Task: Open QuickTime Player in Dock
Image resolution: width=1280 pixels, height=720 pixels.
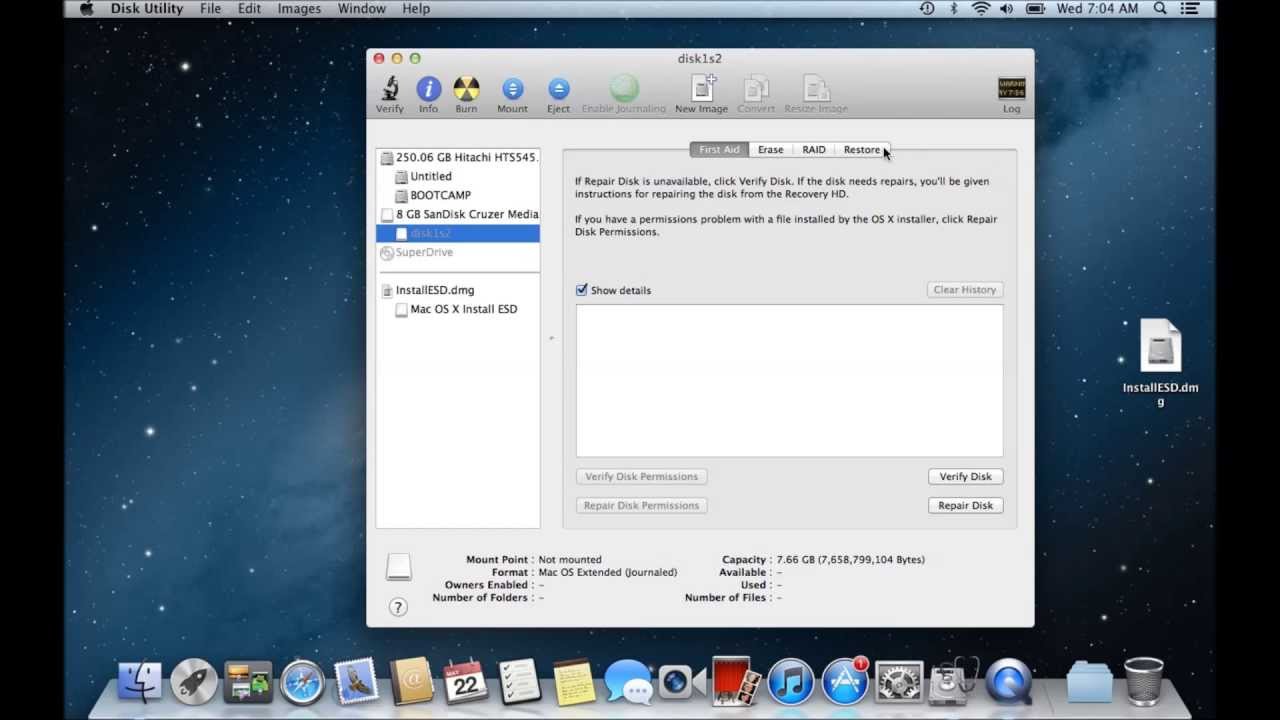Action: coord(1008,682)
